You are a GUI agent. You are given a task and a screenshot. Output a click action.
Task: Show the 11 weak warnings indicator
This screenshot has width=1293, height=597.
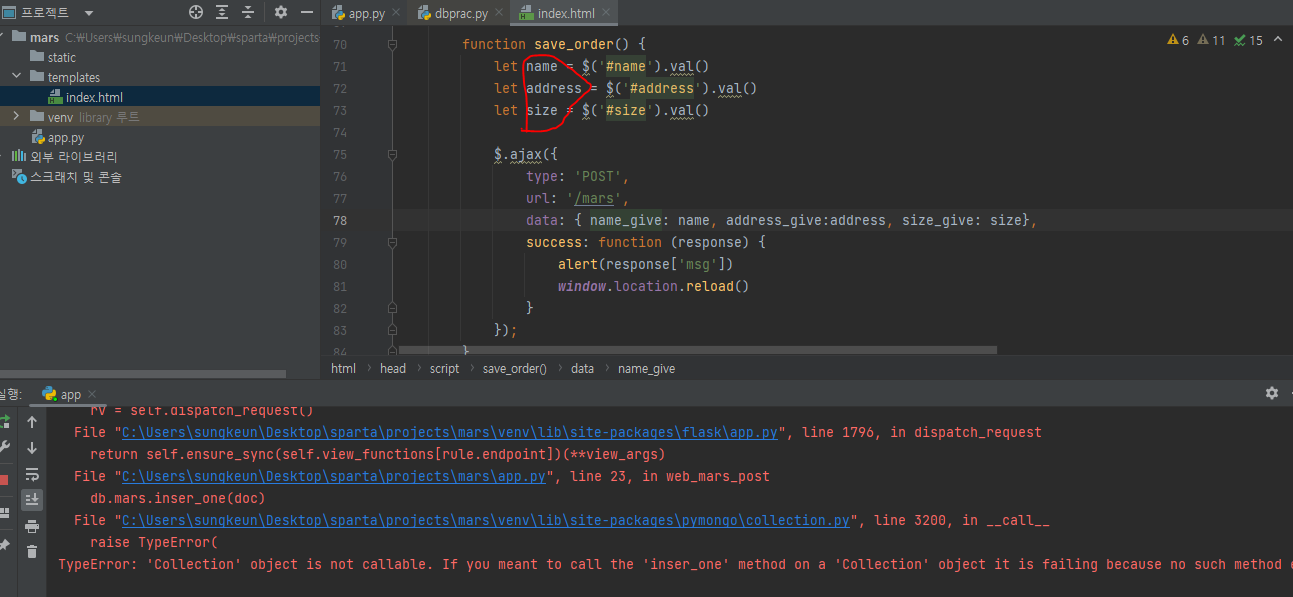[x=1211, y=40]
